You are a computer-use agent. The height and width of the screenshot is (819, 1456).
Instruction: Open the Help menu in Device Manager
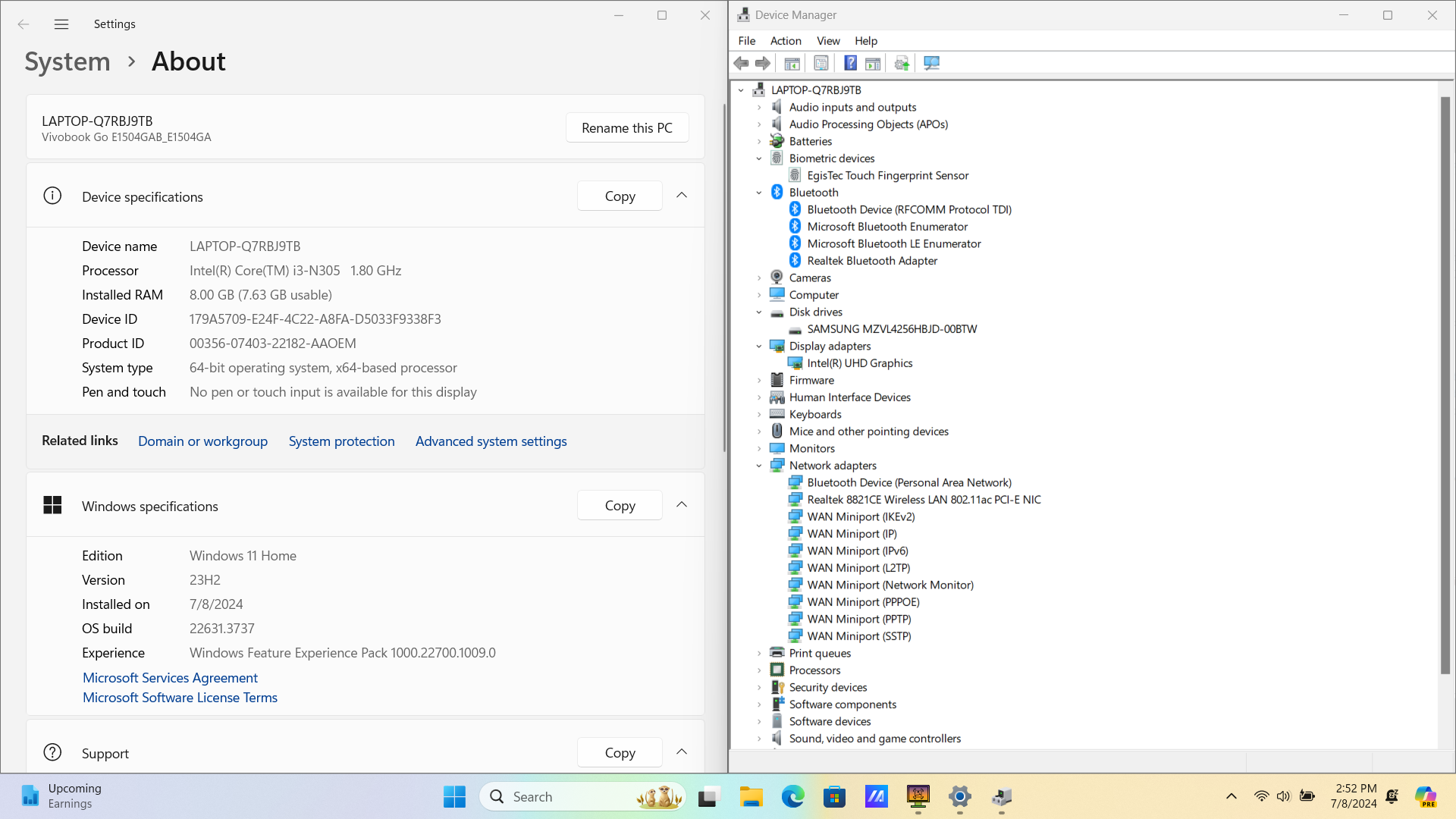866,41
